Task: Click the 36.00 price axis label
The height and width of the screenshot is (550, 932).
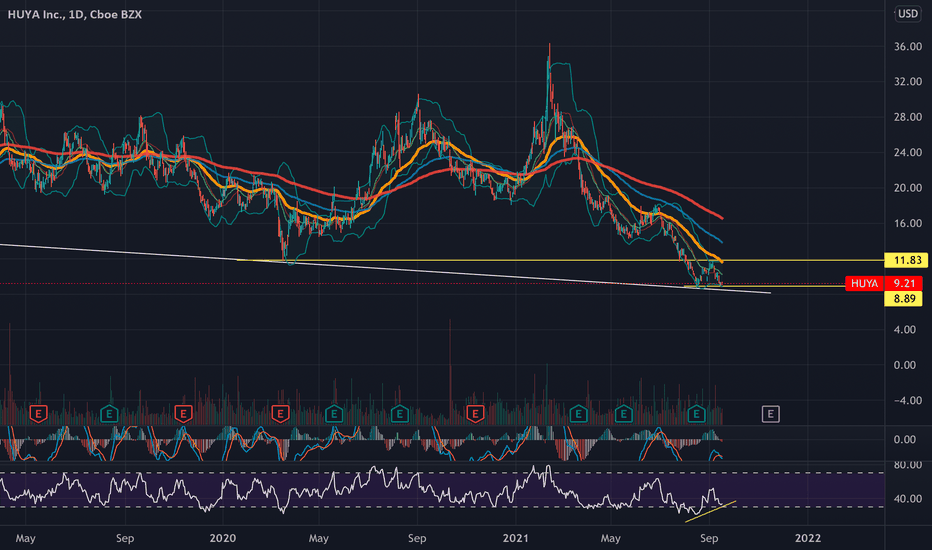Action: (x=908, y=46)
